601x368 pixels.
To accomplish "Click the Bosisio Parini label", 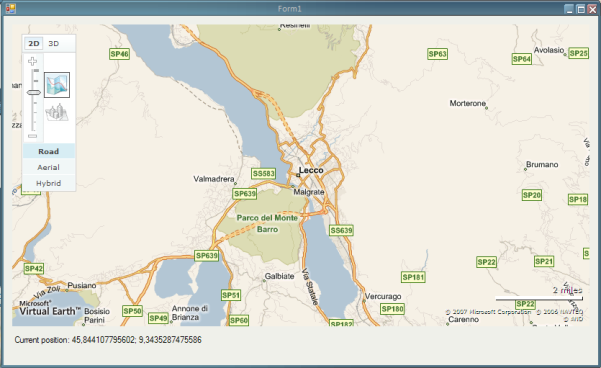I will coord(97,315).
